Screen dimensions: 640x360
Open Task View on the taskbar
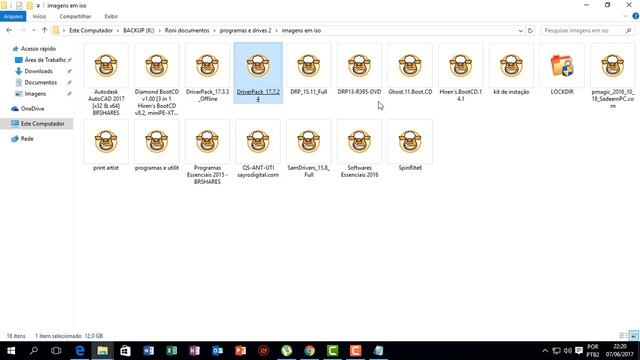(x=56, y=351)
